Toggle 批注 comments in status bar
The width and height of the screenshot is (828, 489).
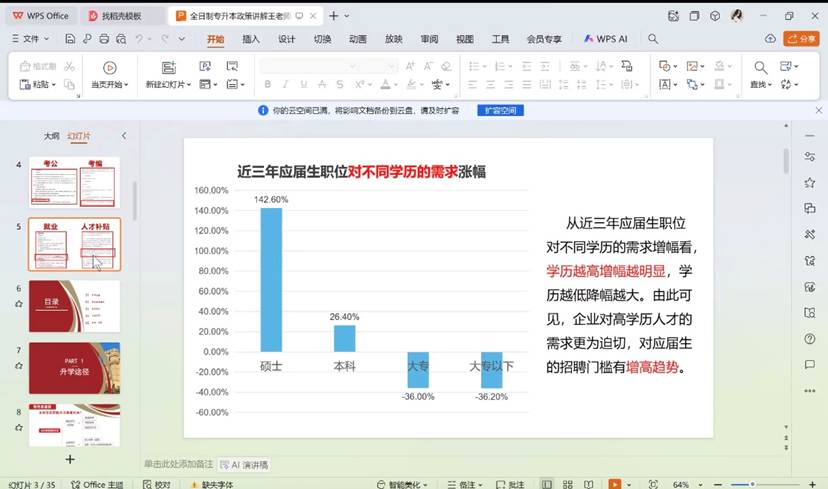click(510, 484)
